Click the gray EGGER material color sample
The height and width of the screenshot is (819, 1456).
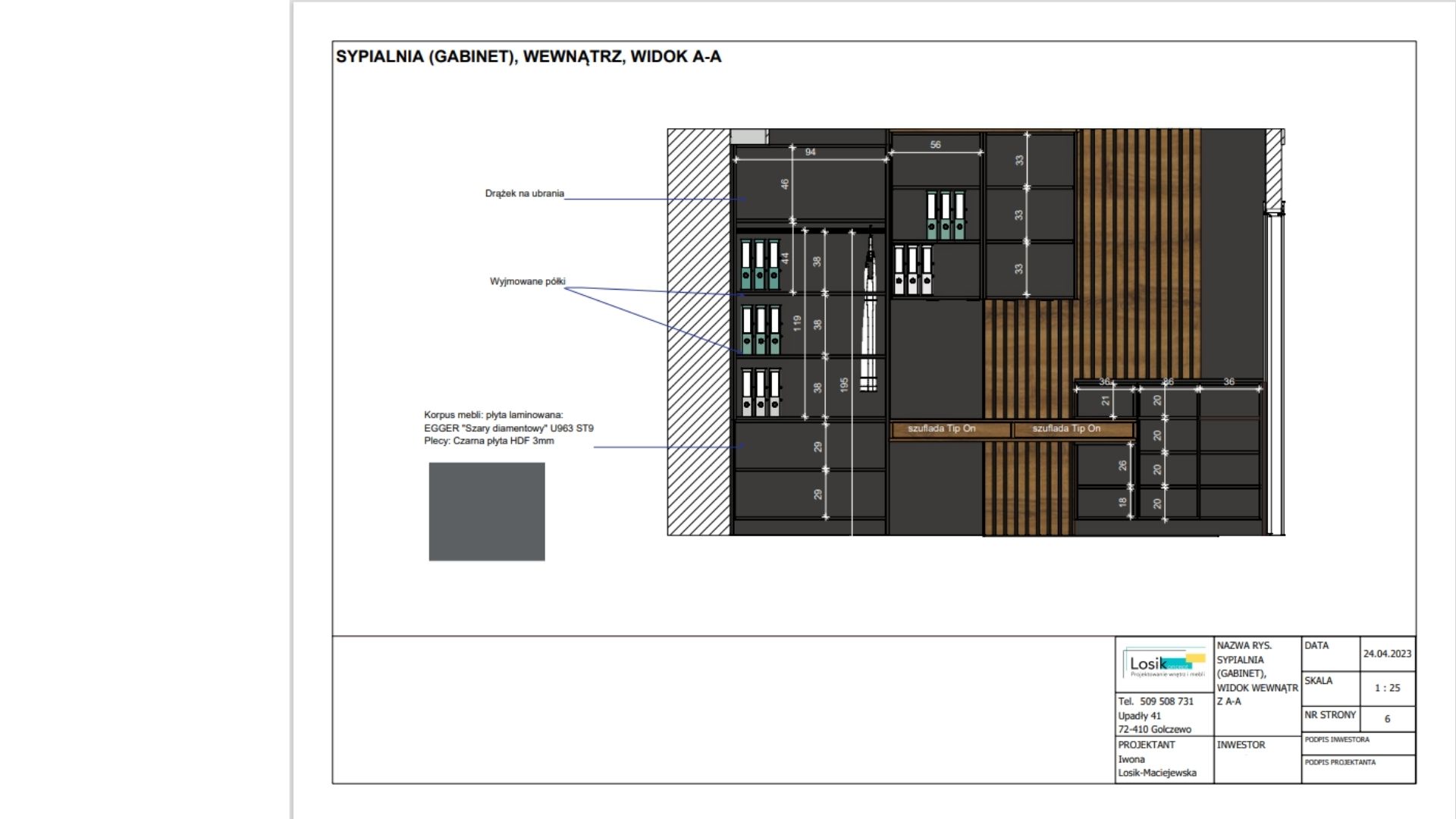486,511
